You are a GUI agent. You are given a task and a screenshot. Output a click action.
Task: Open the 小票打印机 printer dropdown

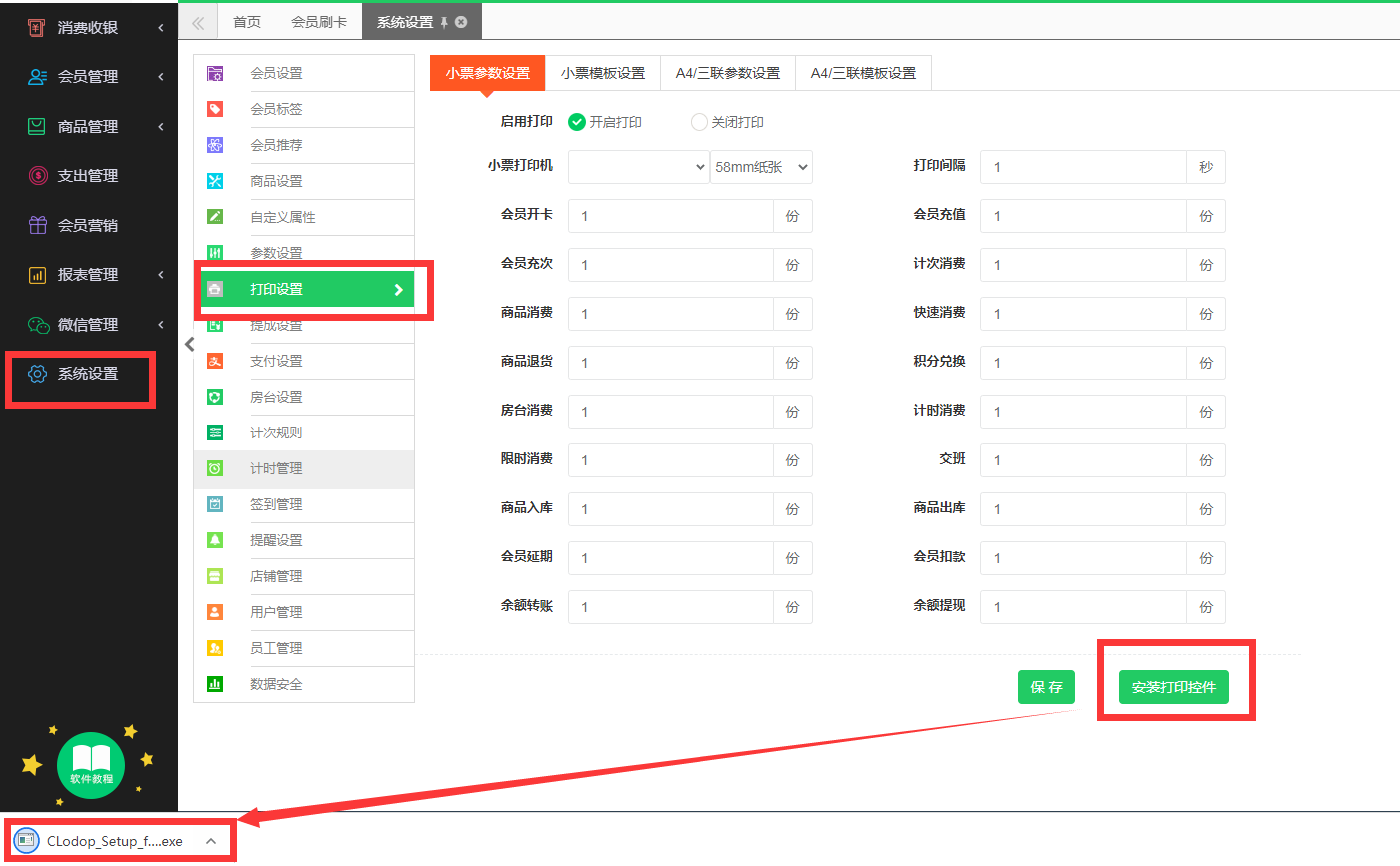[639, 168]
